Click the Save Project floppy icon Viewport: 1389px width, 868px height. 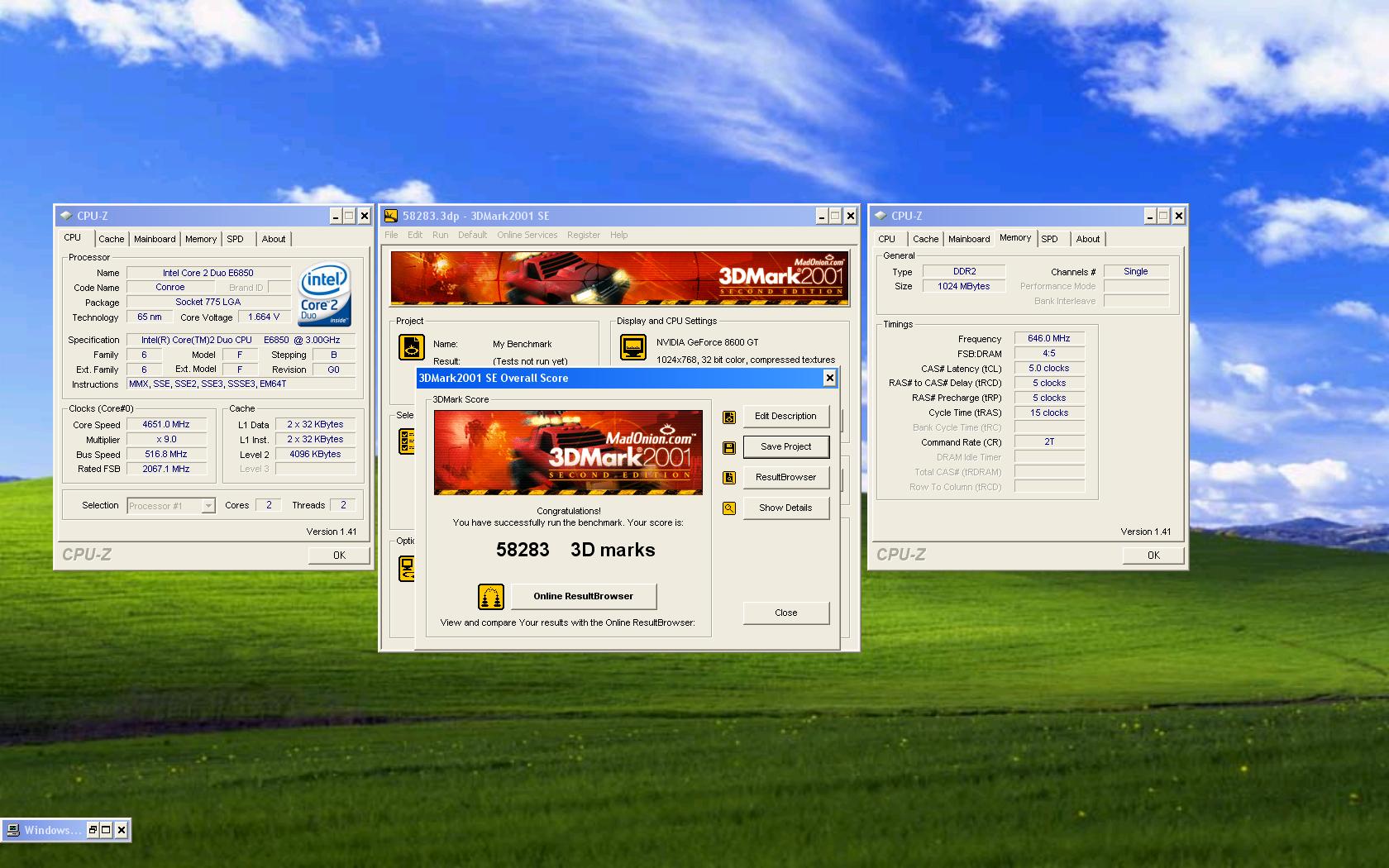(729, 447)
